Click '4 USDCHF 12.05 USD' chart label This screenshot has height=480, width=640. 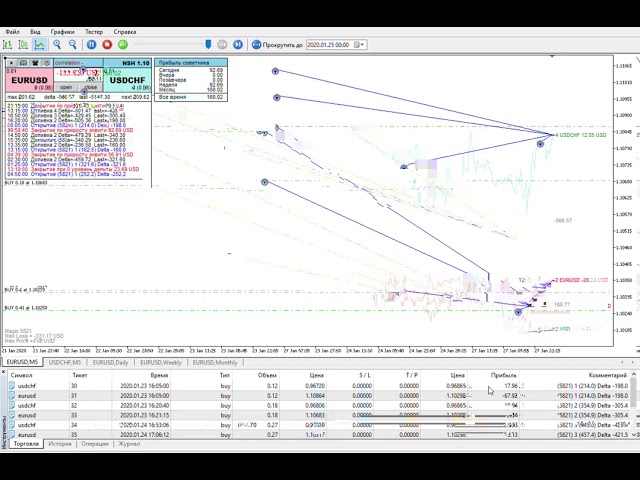(x=580, y=135)
